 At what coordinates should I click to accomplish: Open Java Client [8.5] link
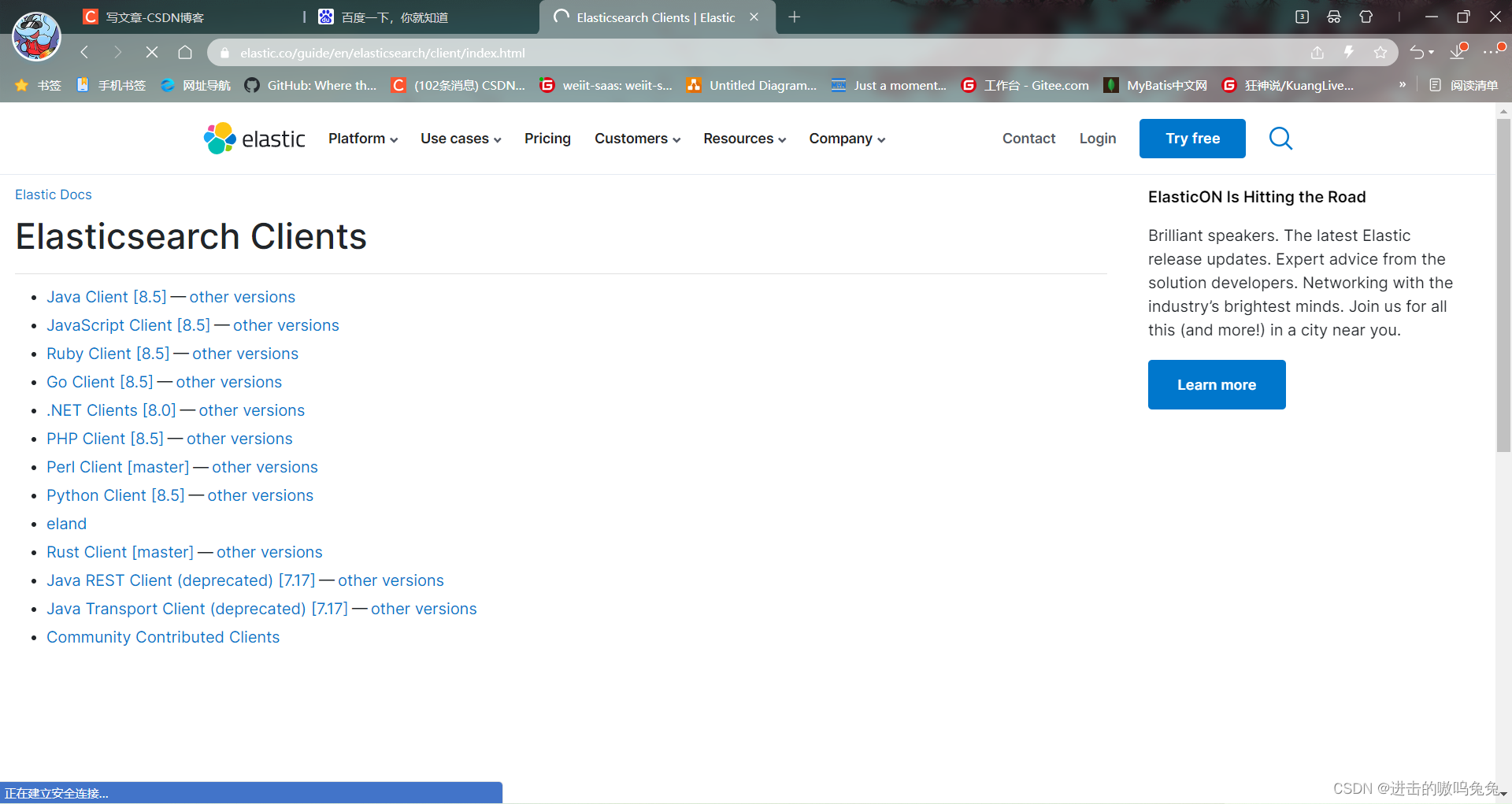(106, 297)
